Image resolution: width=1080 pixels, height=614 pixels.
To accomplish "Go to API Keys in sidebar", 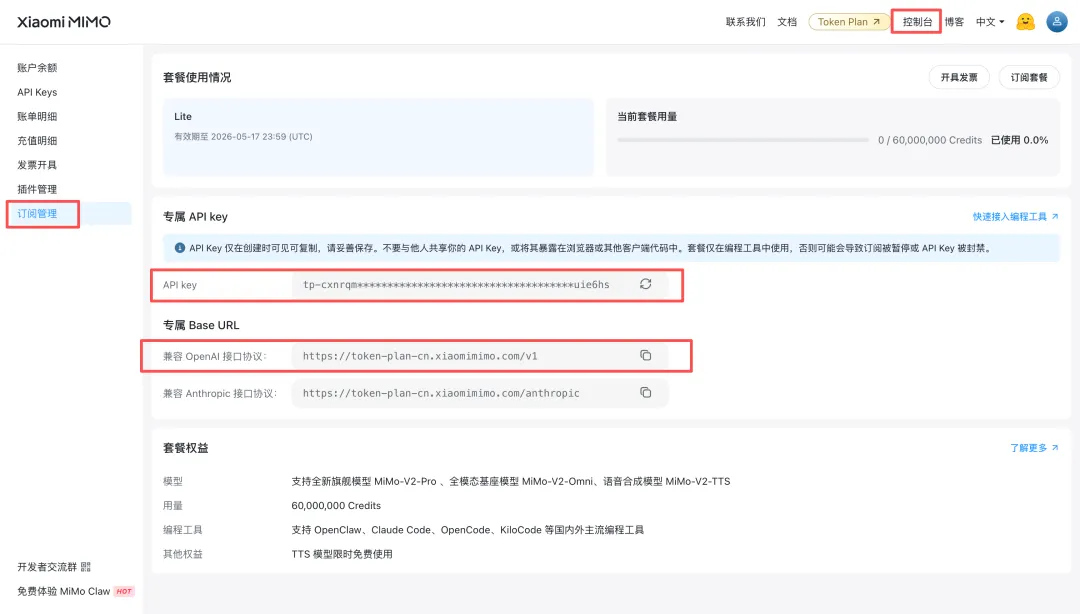I will [x=37, y=92].
